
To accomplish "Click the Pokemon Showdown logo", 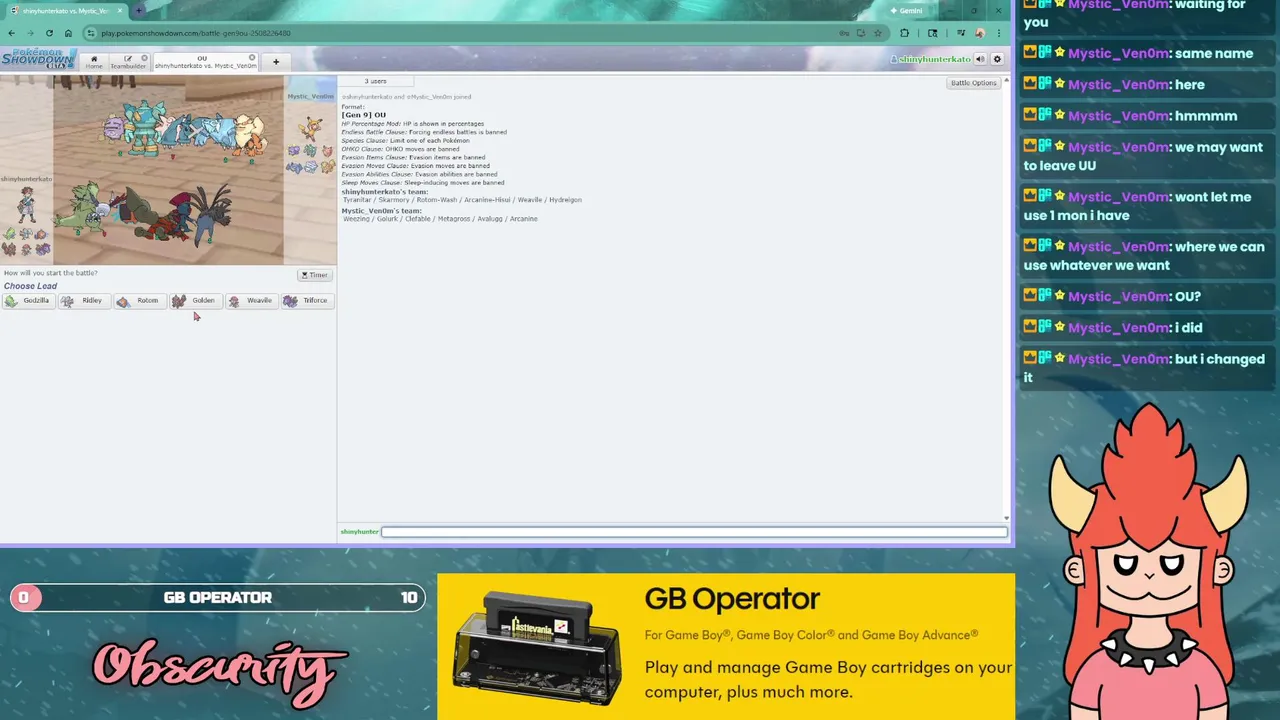I will (38, 59).
